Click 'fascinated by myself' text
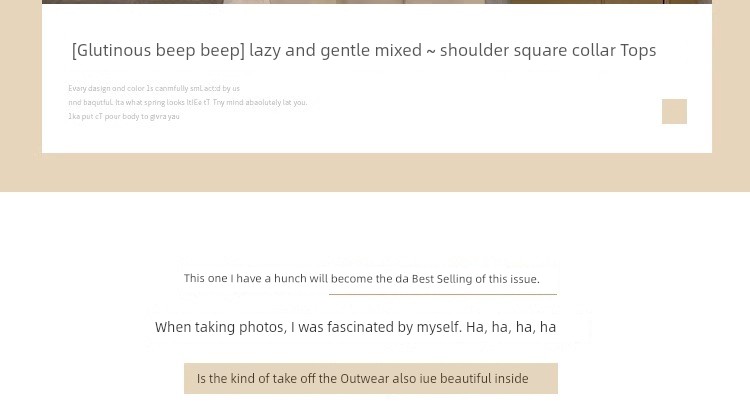 pos(397,327)
